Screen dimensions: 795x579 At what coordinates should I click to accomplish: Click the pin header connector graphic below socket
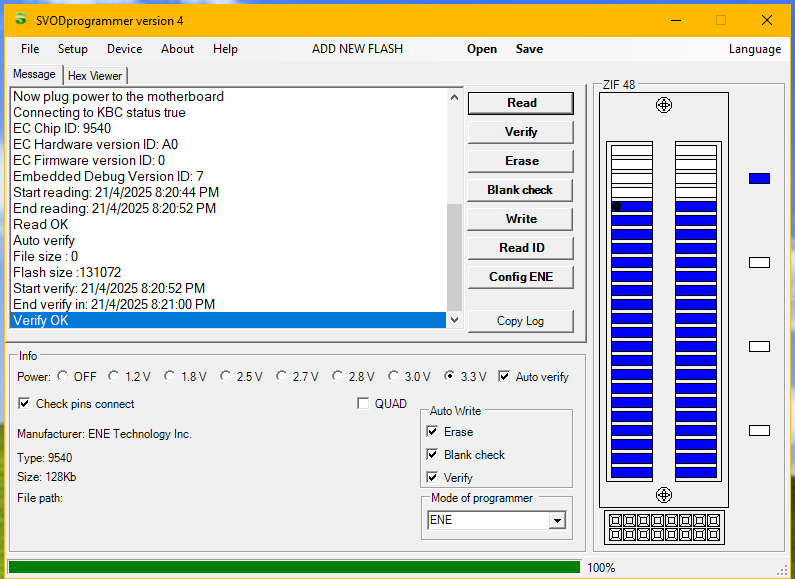[664, 527]
